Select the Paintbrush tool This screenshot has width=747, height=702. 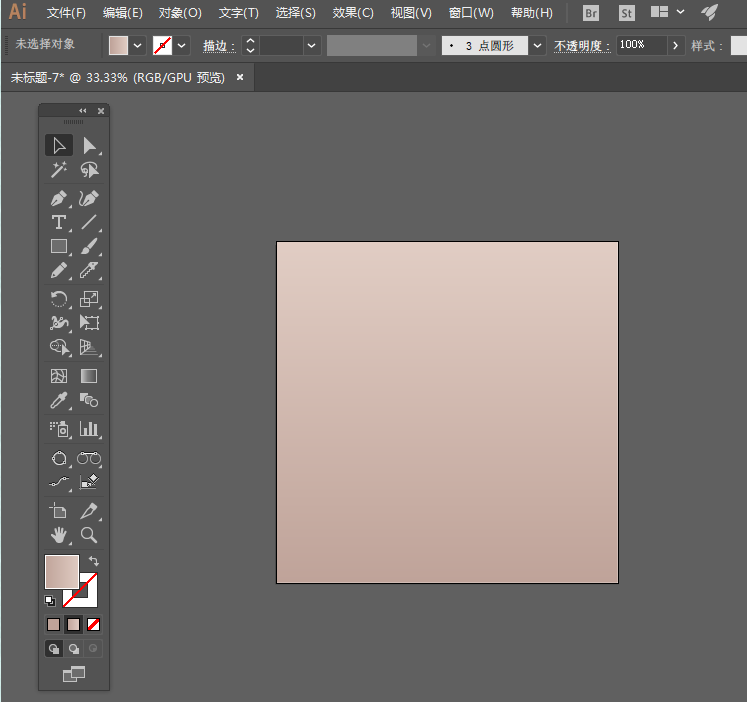click(89, 246)
